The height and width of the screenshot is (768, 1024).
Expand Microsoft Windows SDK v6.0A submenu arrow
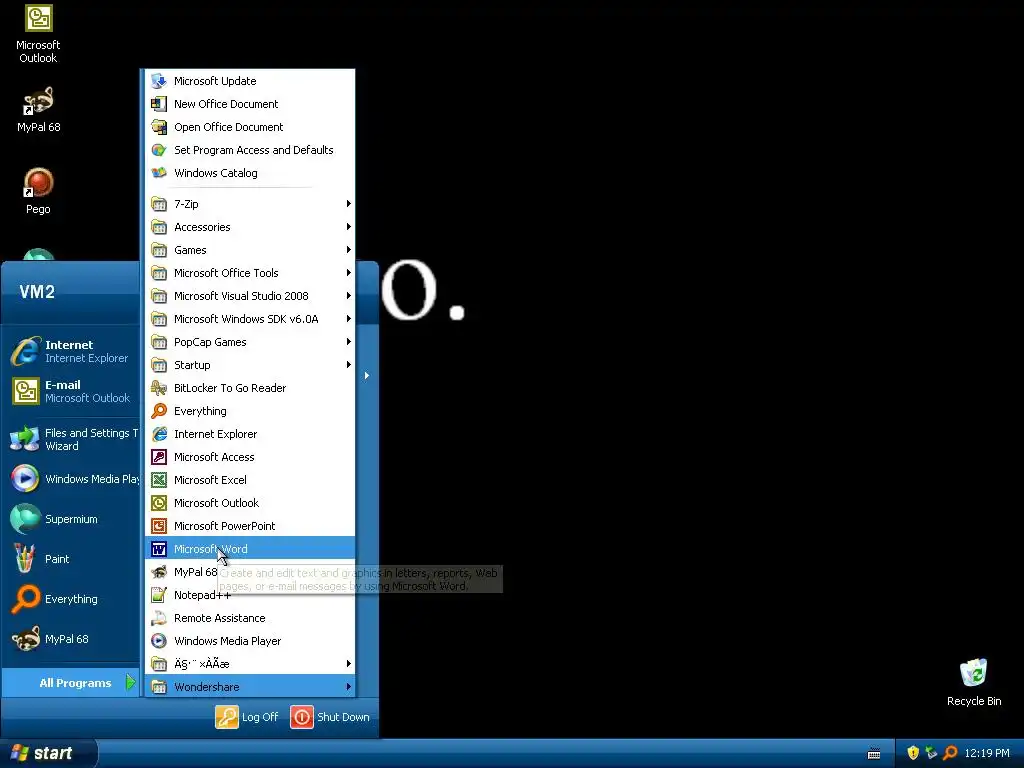point(349,319)
